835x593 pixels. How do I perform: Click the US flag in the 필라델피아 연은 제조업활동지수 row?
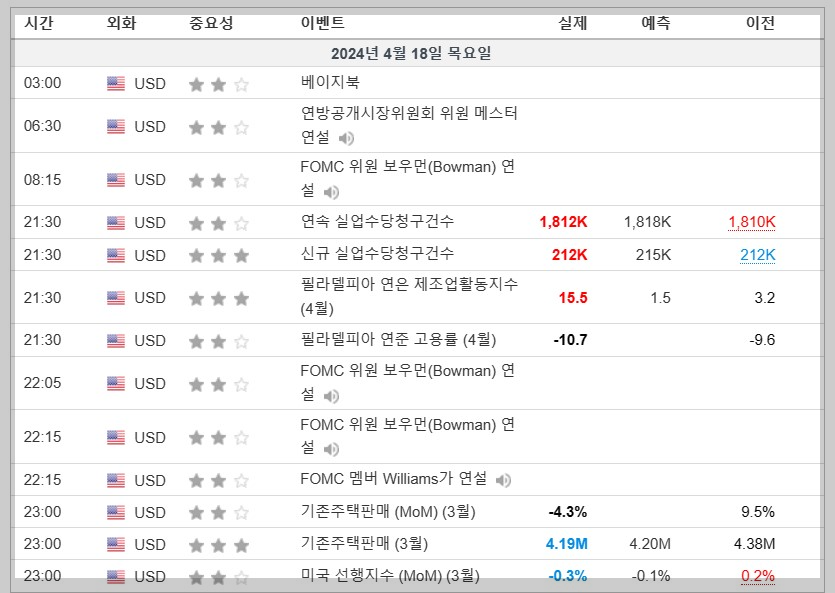click(116, 298)
